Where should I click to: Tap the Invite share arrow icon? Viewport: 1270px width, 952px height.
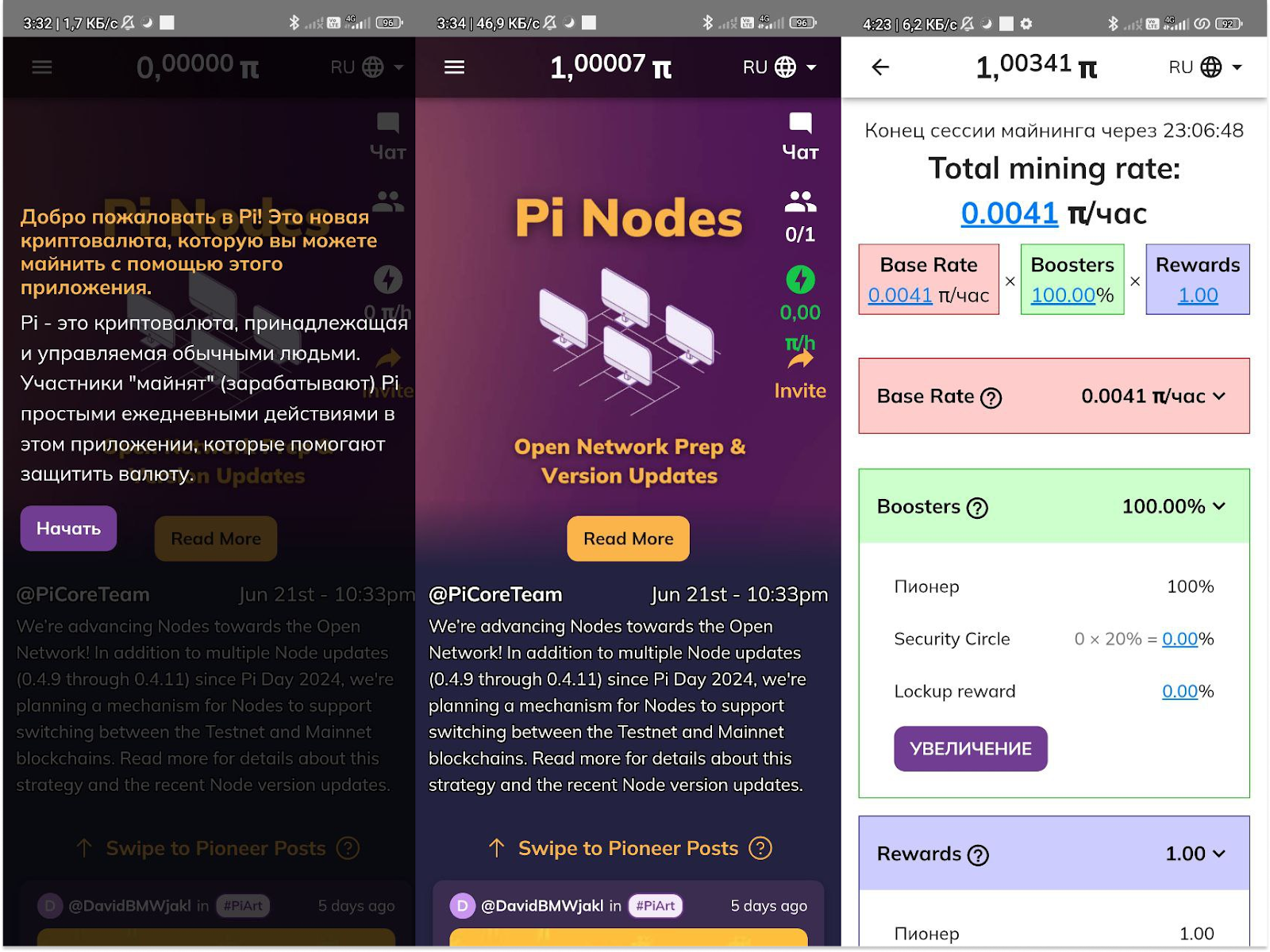[x=800, y=359]
